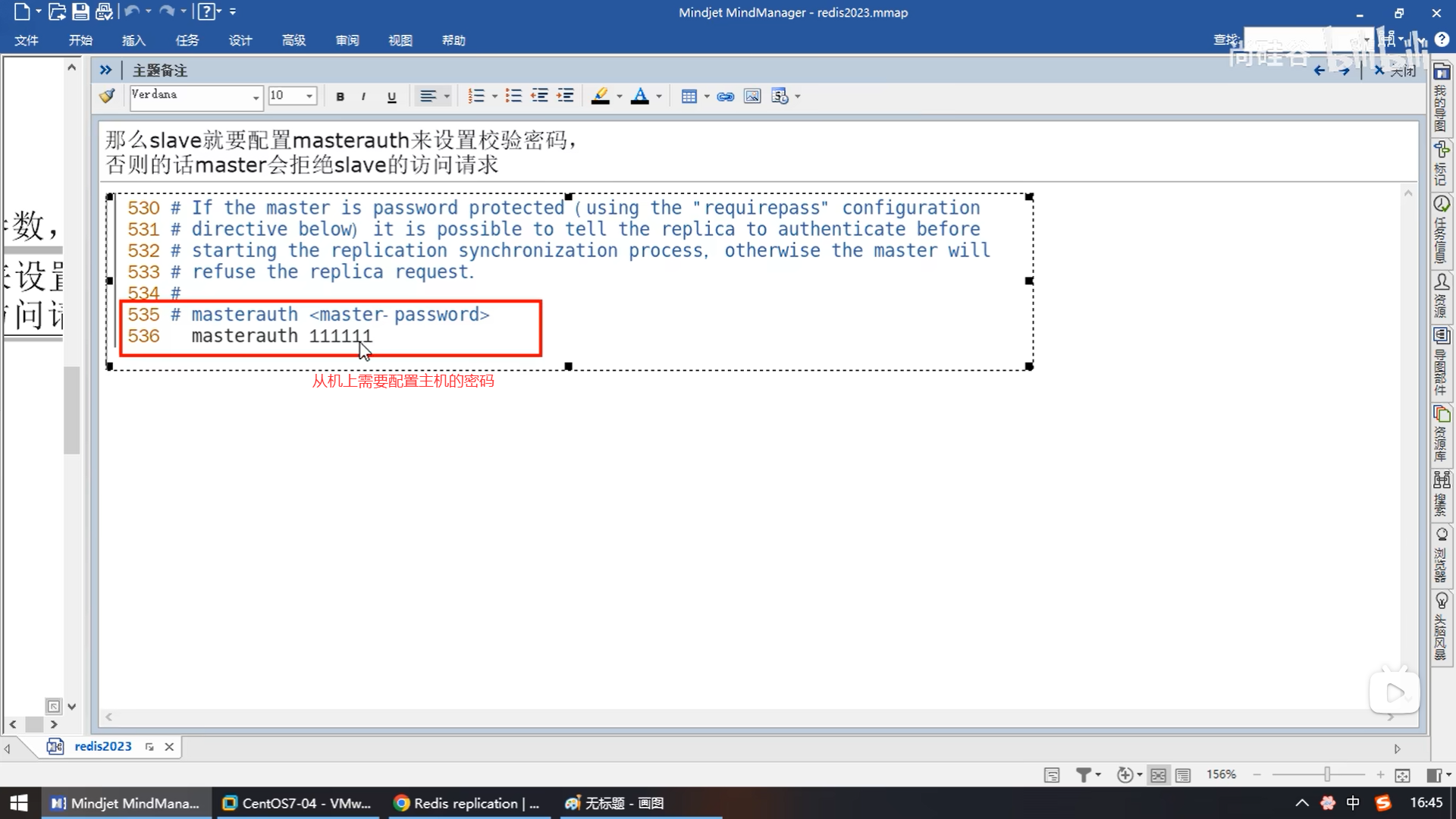Click the insert table icon
Viewport: 1456px width, 819px height.
coord(689,96)
